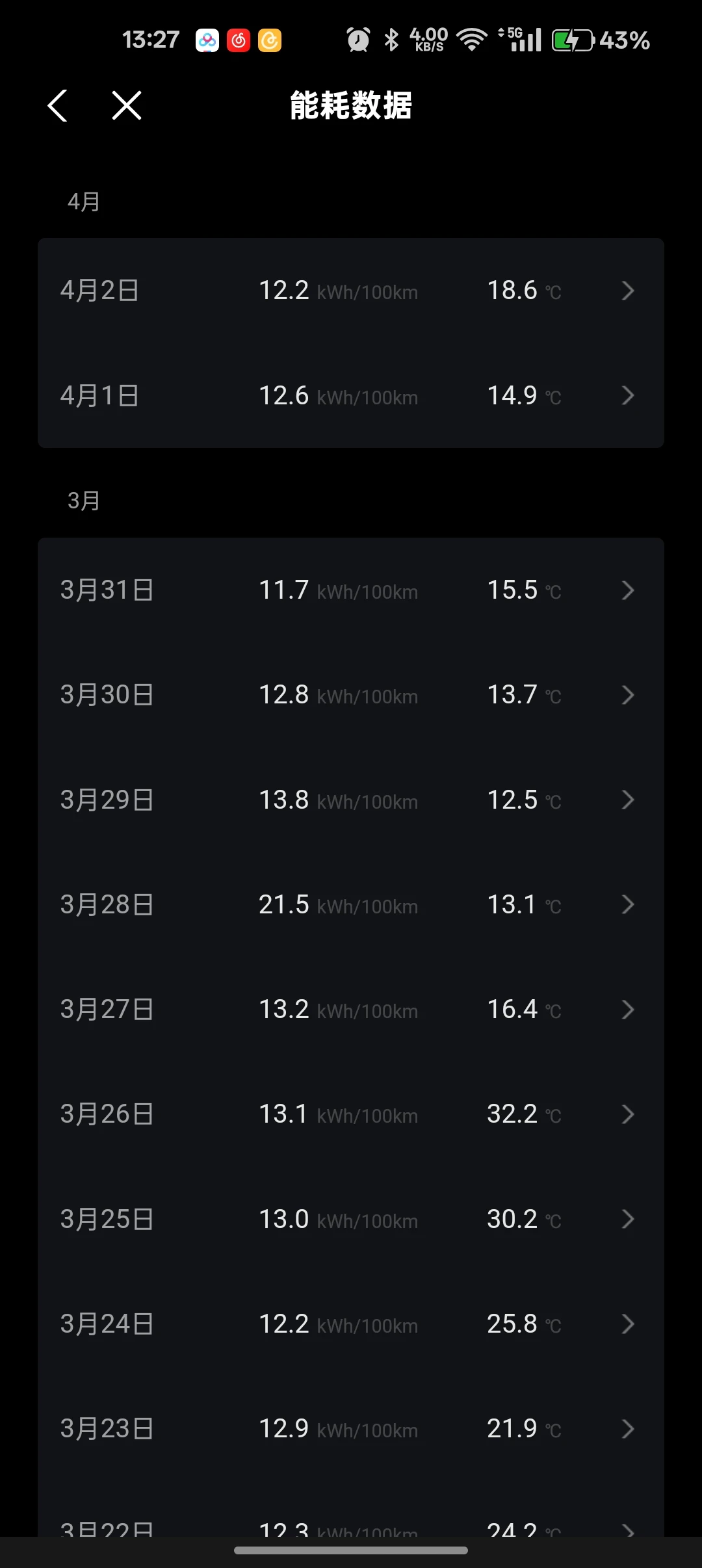702x1568 pixels.
Task: Close the energy consumption page with X
Action: tap(127, 105)
